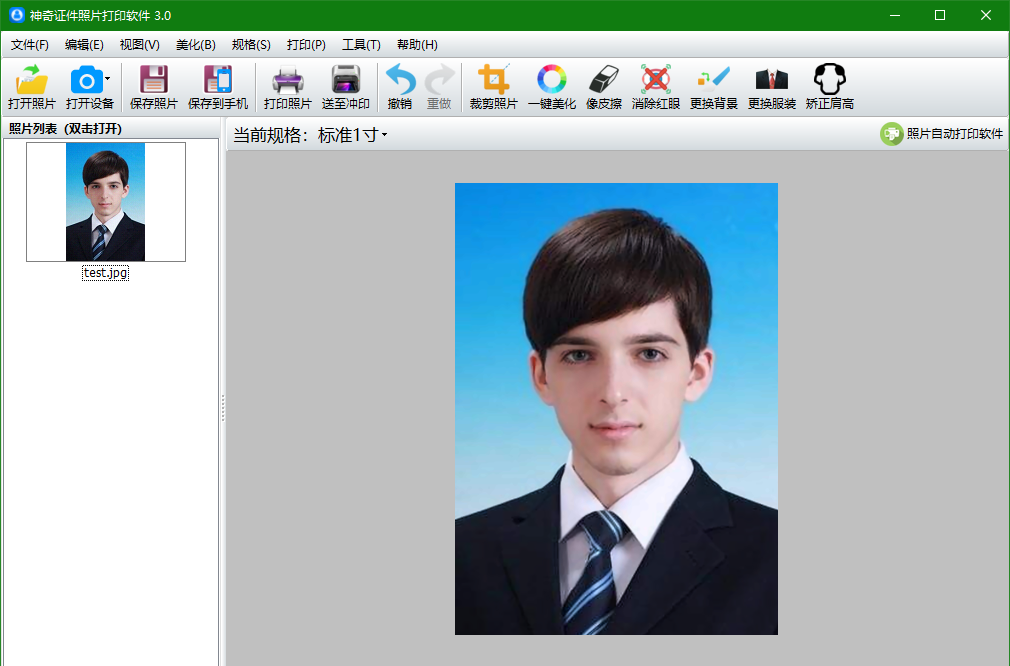
Task: Click Correct Shoulder Height (矫正肩高) icon
Action: [829, 80]
